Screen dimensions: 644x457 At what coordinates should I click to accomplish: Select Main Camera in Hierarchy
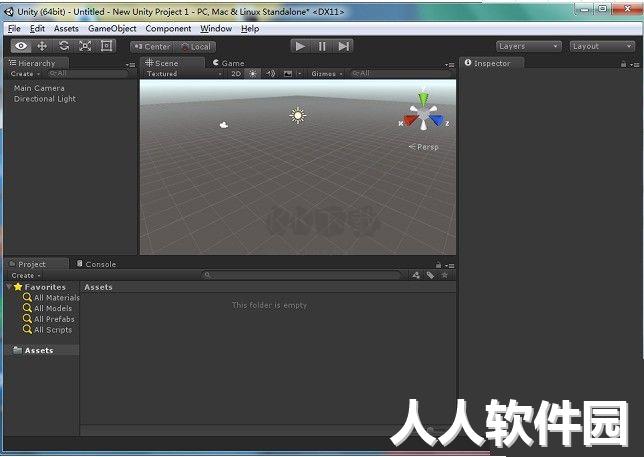pos(39,88)
